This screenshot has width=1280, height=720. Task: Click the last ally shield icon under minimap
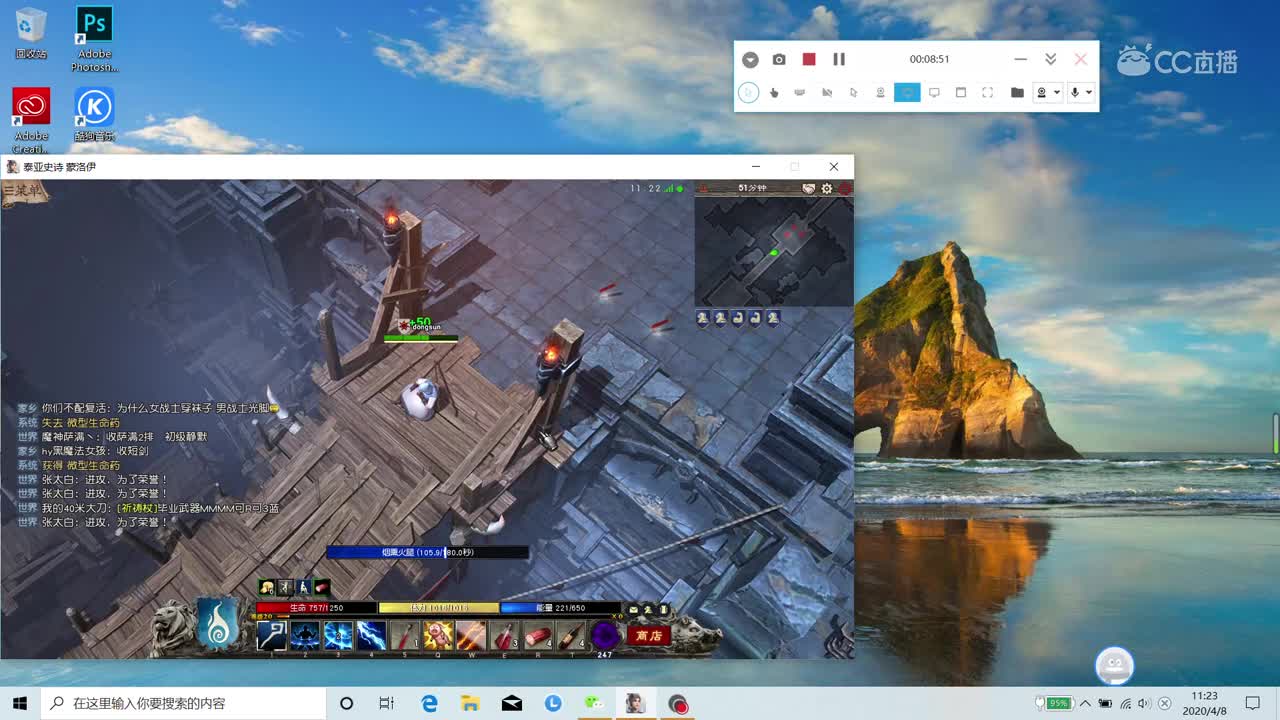pyautogui.click(x=773, y=318)
